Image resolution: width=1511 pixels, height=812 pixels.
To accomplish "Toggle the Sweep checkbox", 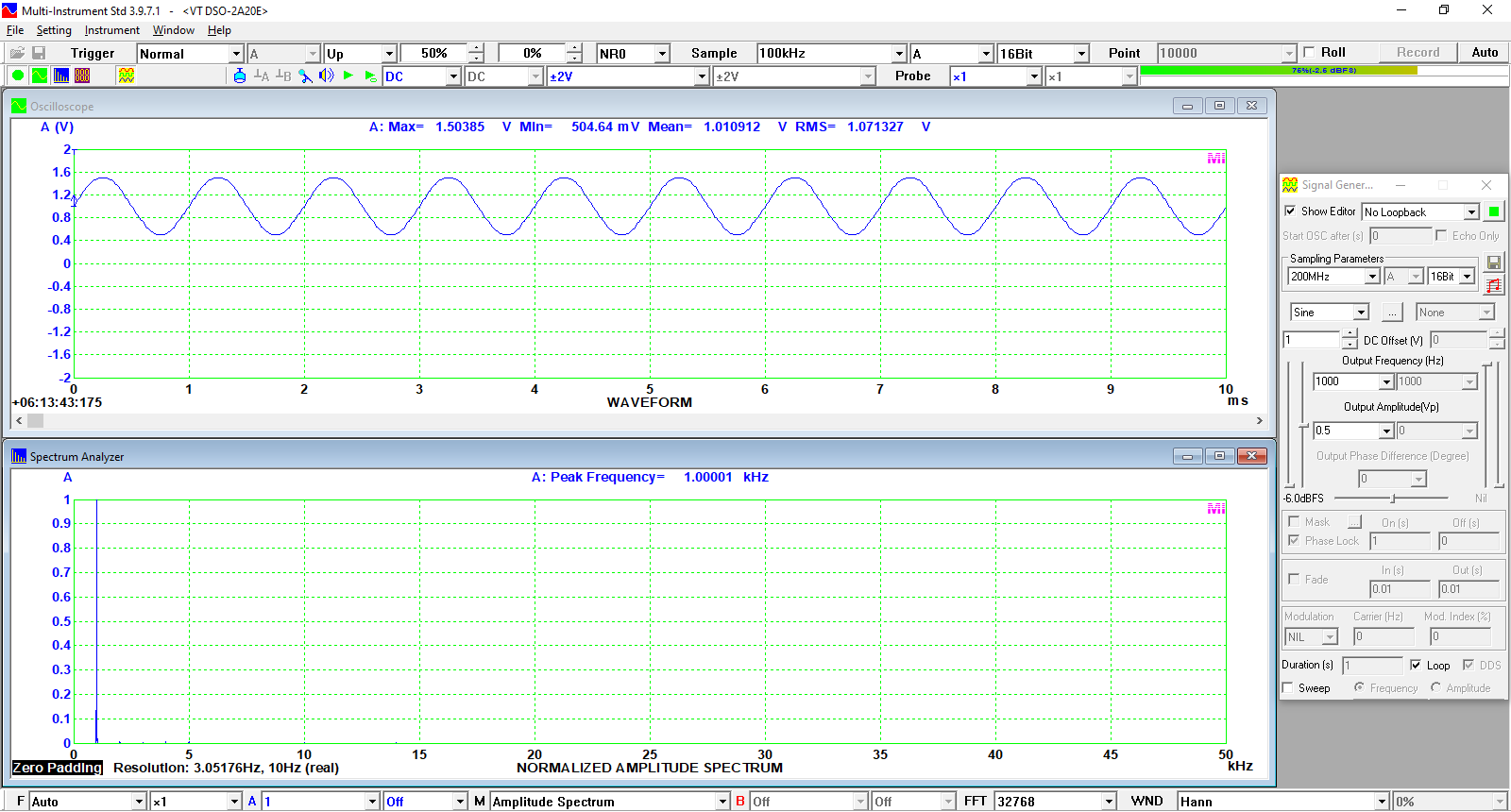I will [x=1288, y=688].
